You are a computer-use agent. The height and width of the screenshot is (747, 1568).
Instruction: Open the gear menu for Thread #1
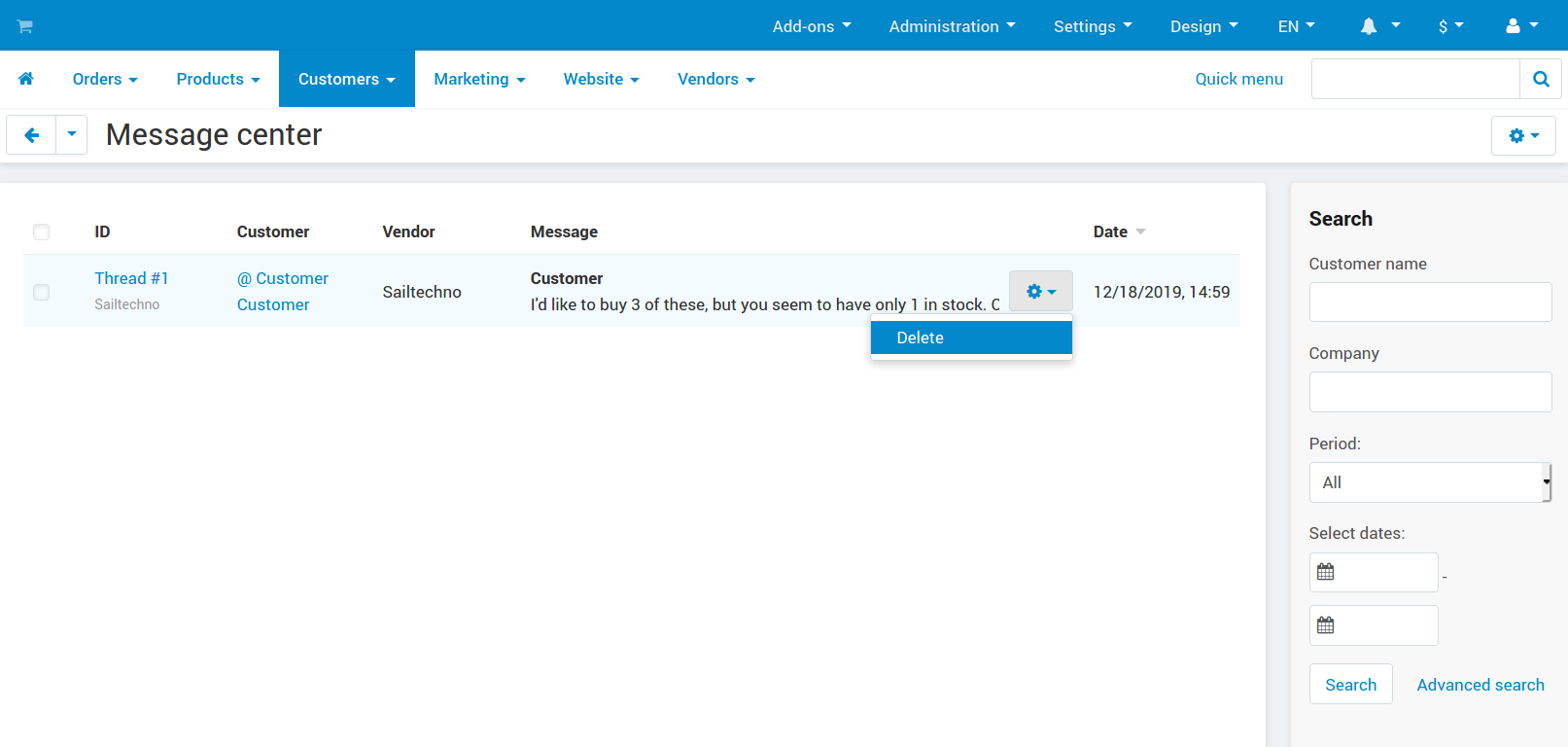point(1041,291)
